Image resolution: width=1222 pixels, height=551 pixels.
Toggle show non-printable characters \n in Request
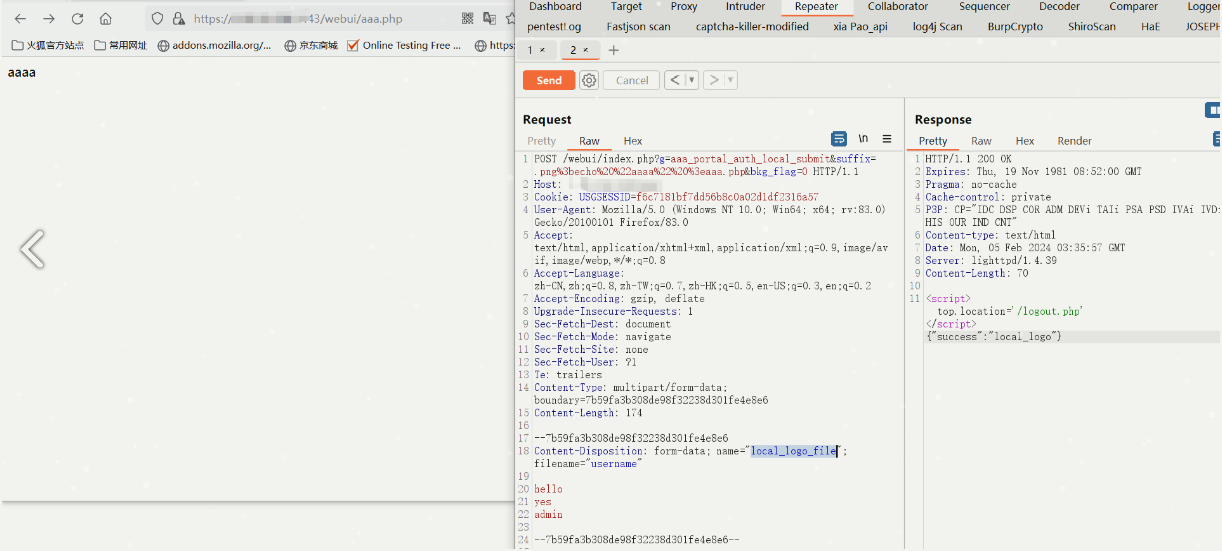coord(863,139)
